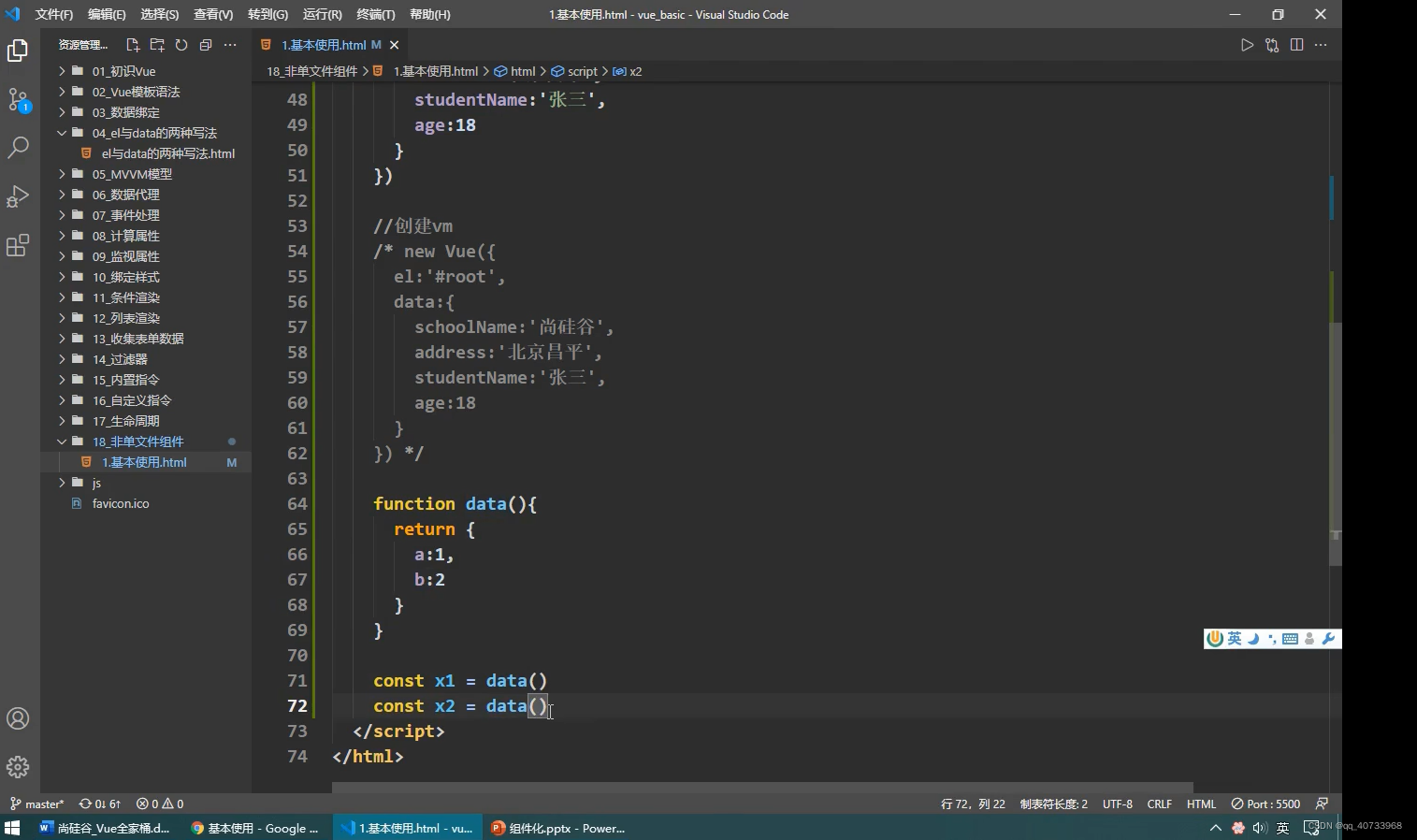
Task: Collapse all folders in explorer
Action: coord(206,45)
